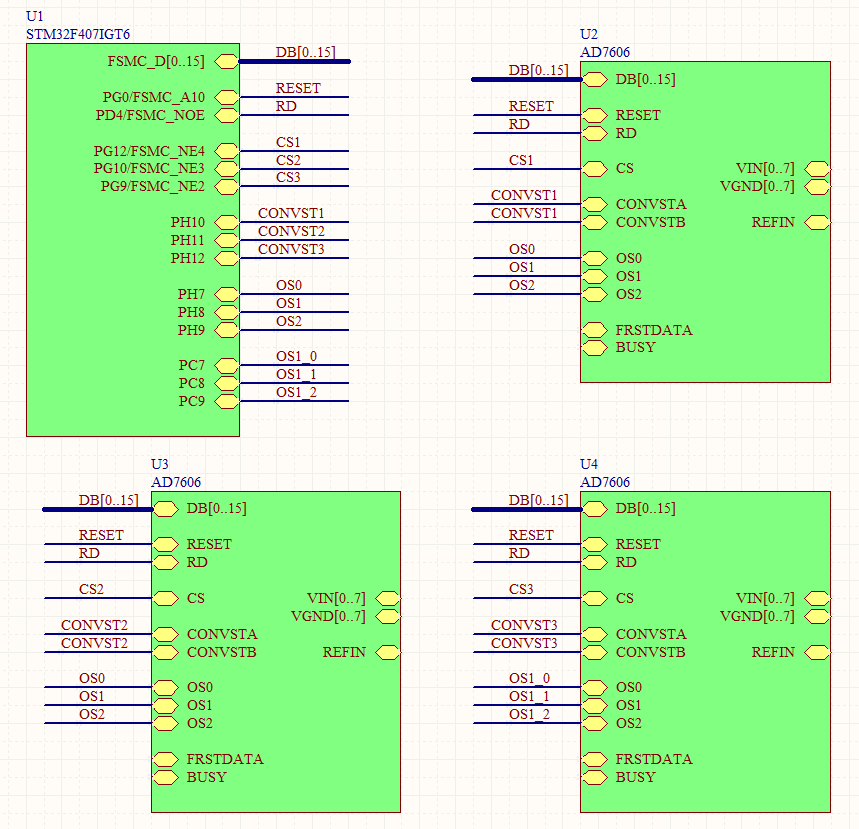Click the AD7606 label under U2
This screenshot has height=829, width=859.
tap(605, 52)
